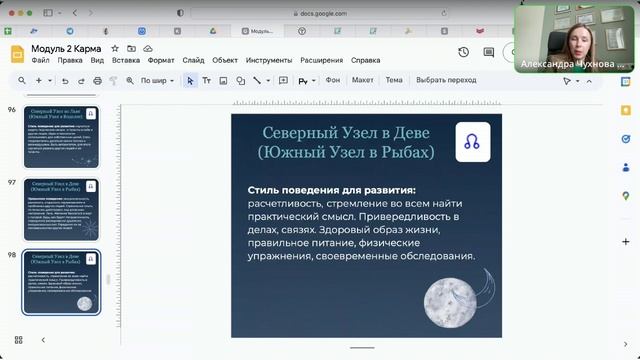Collapse the filmstrip panel arrow

click(x=43, y=340)
